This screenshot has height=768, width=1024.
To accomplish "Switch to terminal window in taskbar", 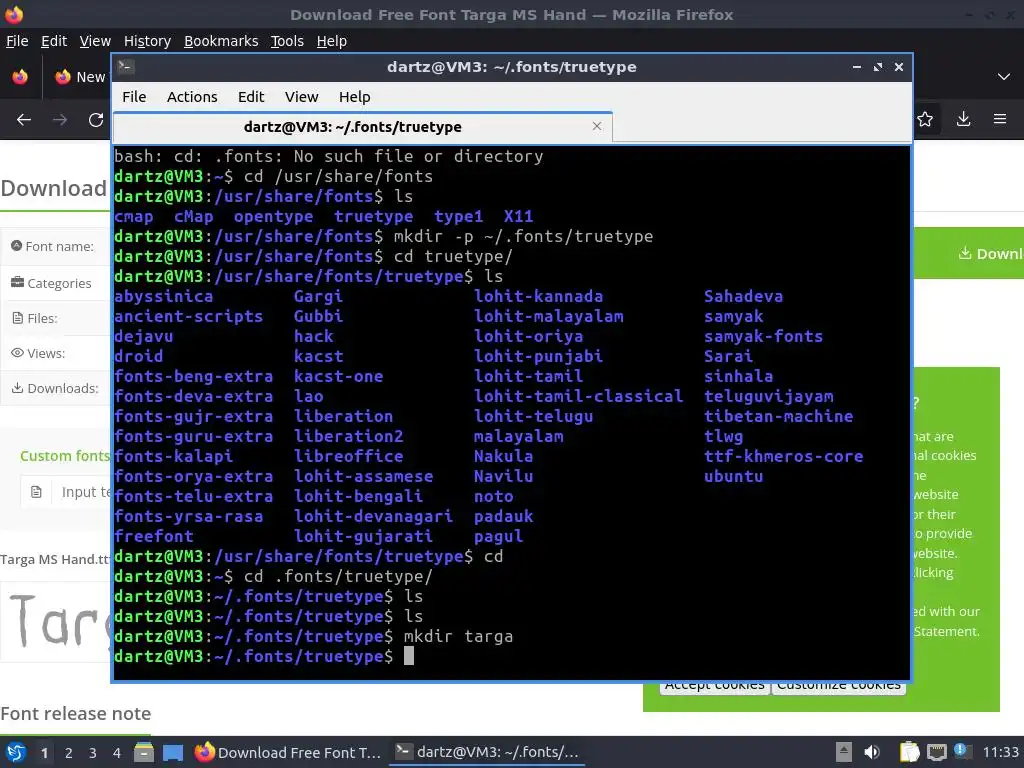I will point(487,752).
